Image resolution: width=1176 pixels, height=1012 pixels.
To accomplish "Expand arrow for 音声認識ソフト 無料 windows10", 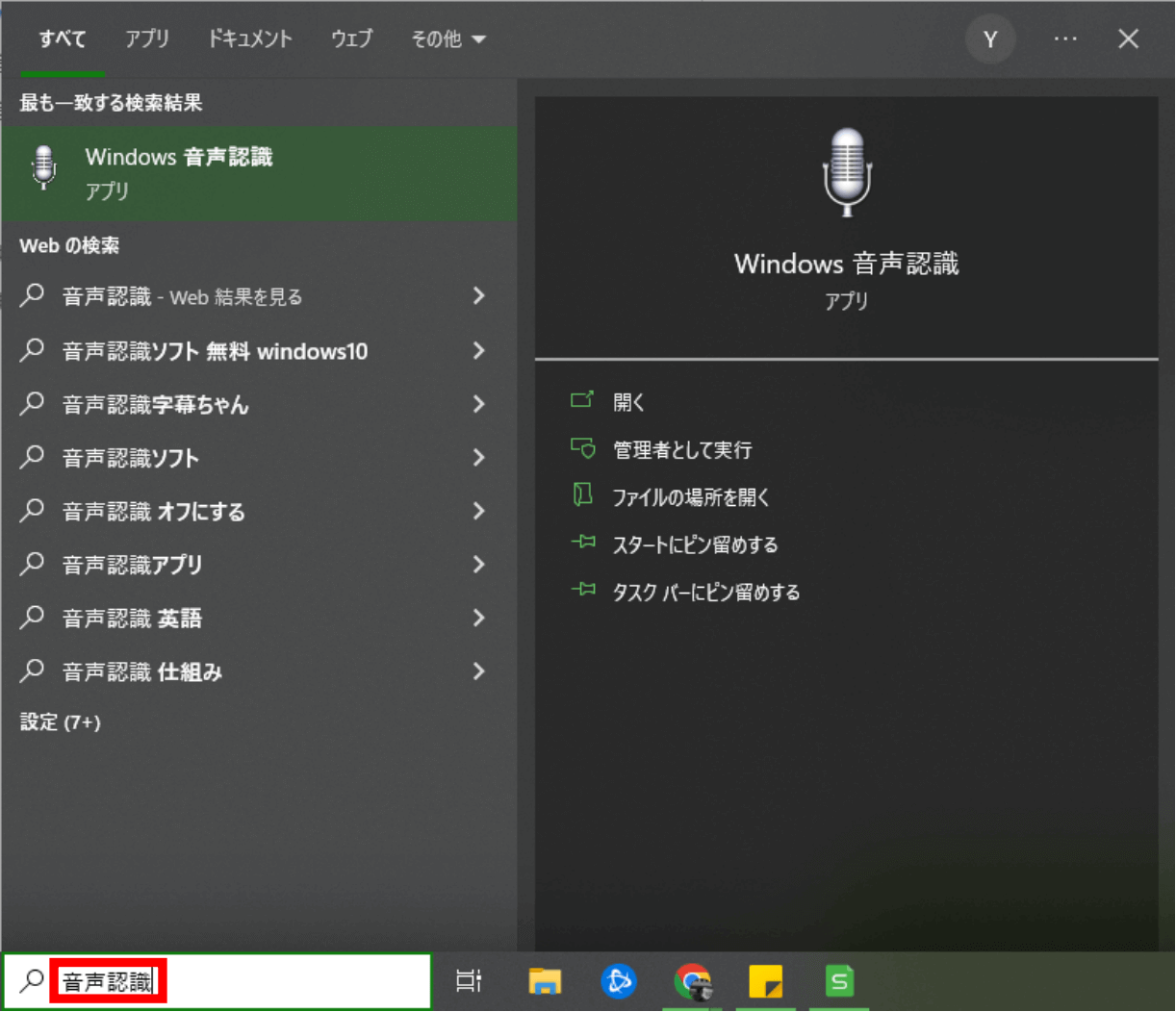I will pos(478,351).
